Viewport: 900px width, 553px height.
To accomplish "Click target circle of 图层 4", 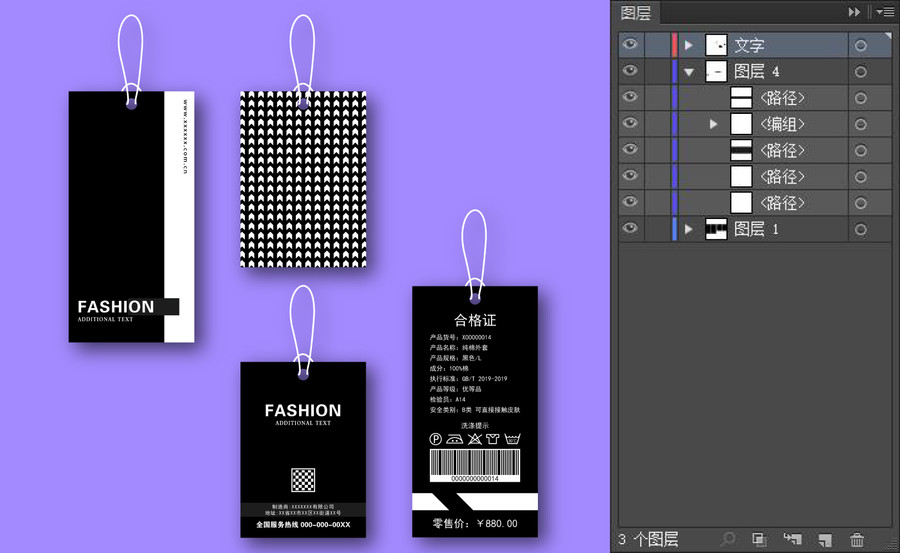I will point(860,72).
